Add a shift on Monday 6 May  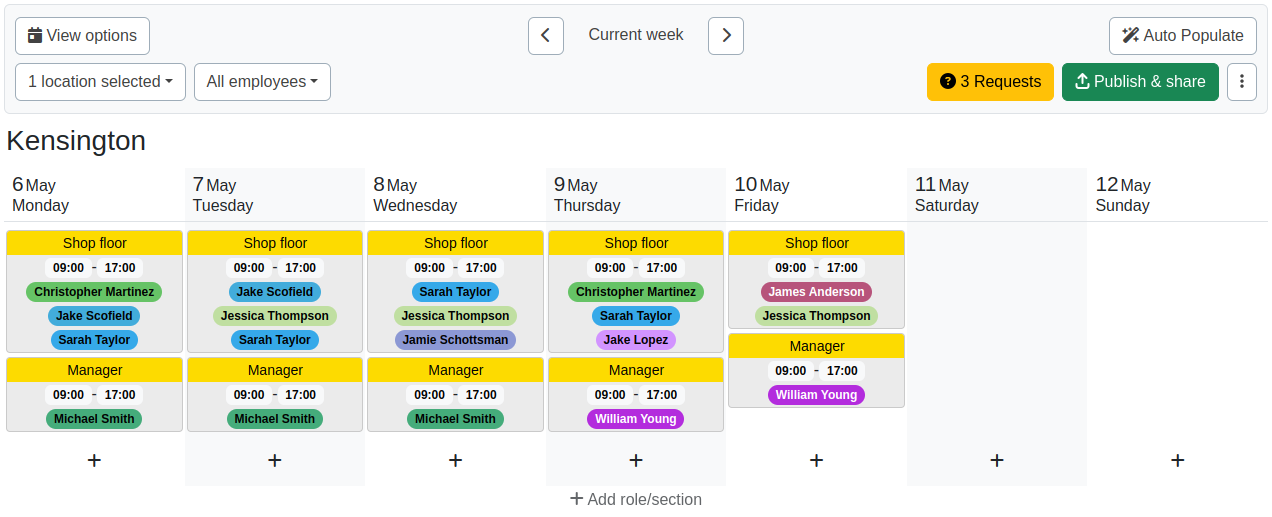coord(94,460)
